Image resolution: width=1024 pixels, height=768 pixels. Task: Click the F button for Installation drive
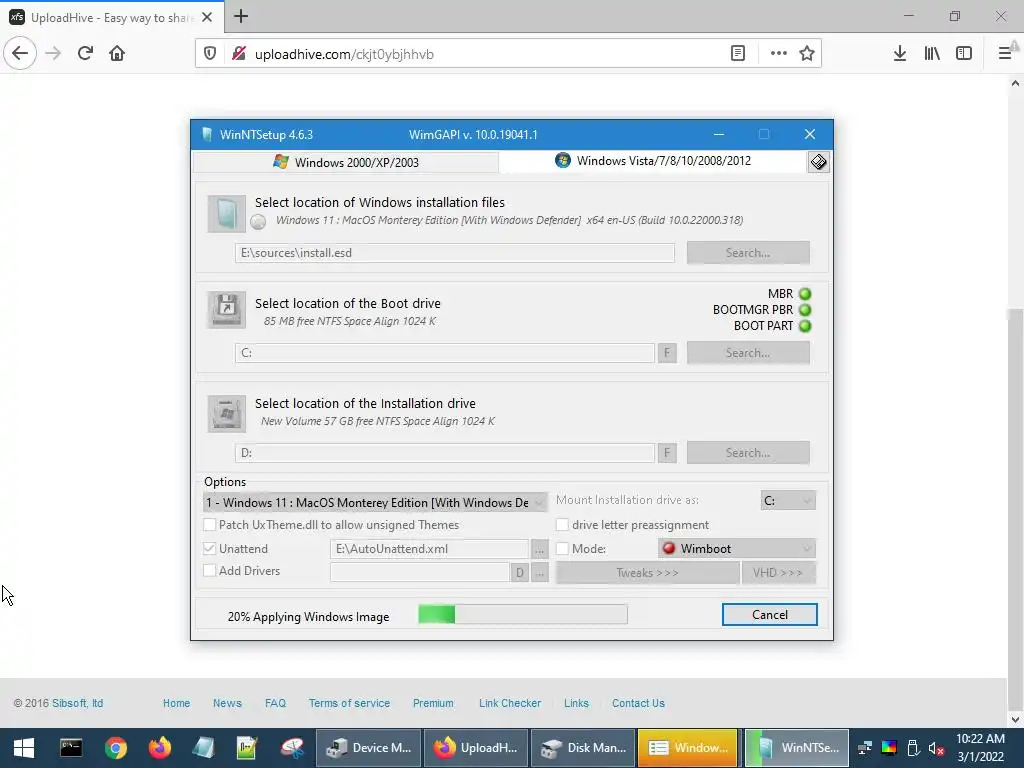pyautogui.click(x=667, y=453)
